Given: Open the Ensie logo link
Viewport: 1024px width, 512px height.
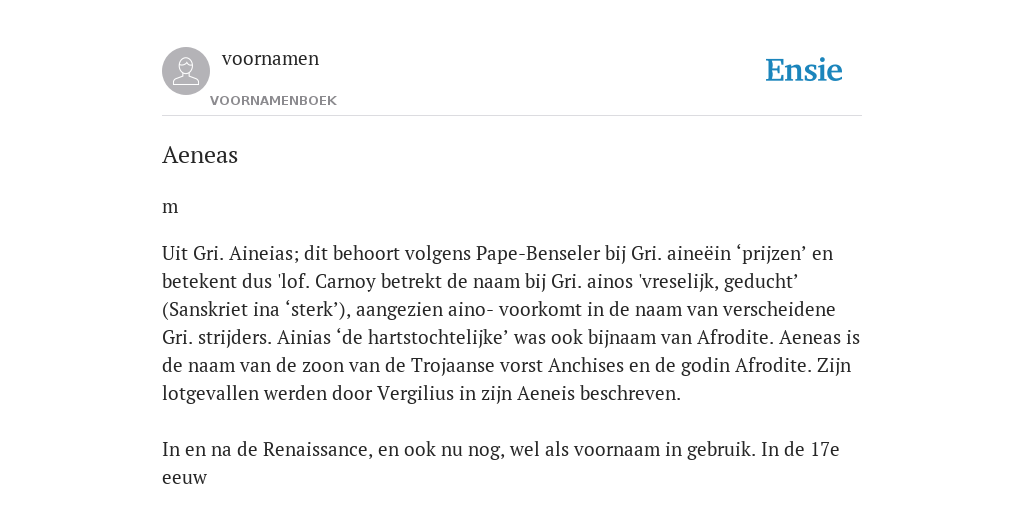Looking at the screenshot, I should click(804, 70).
